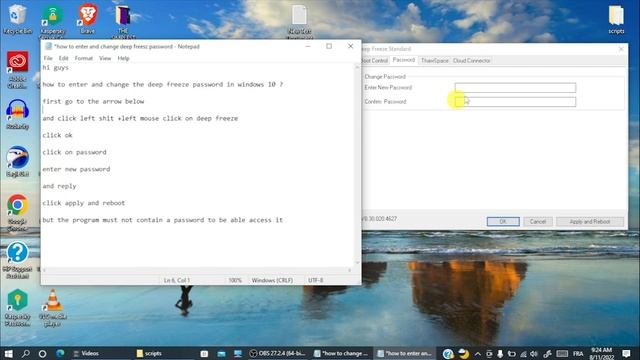Open the eagle desktop application icon

click(17, 161)
